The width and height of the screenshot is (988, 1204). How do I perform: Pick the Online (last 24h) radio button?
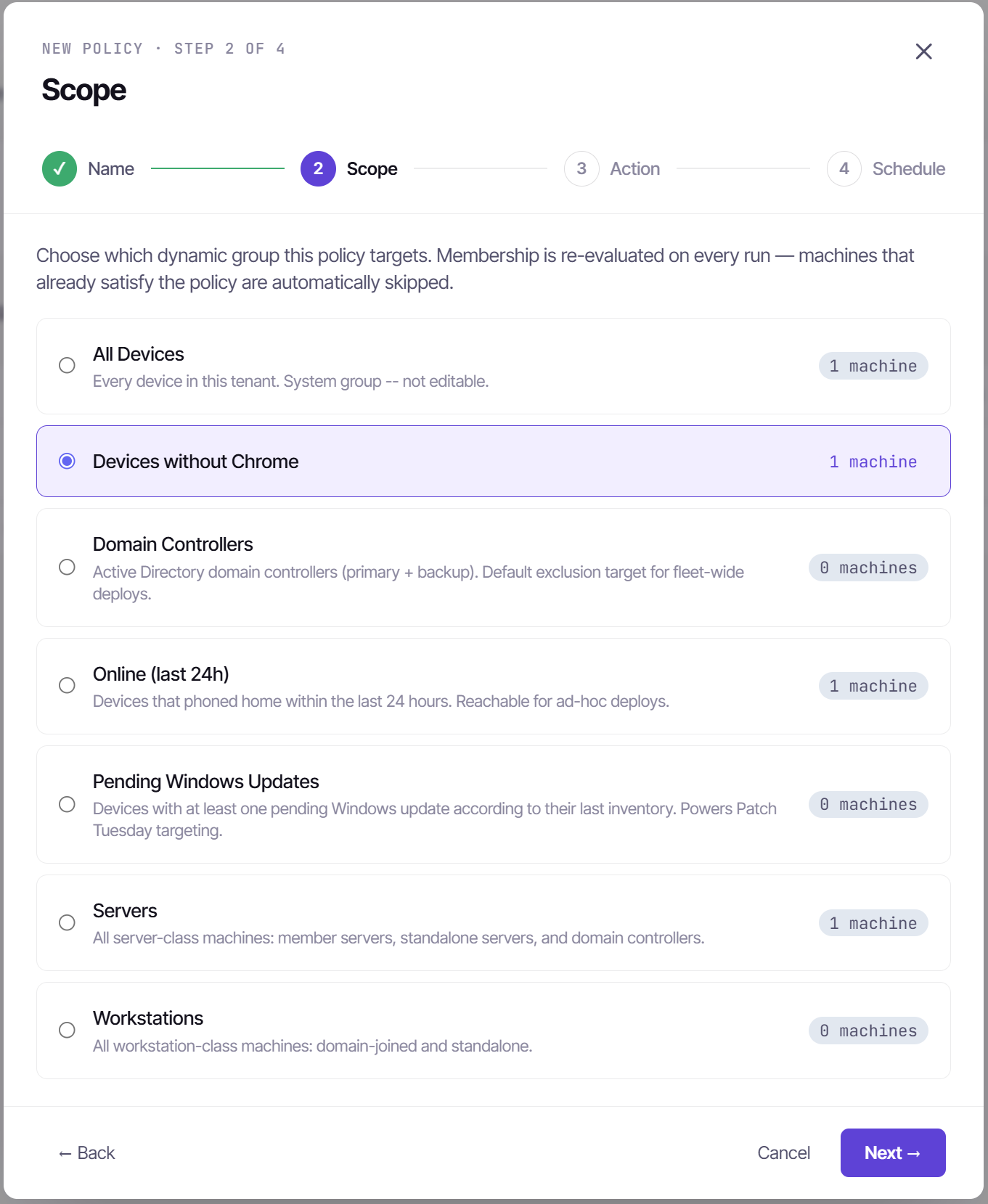point(67,685)
